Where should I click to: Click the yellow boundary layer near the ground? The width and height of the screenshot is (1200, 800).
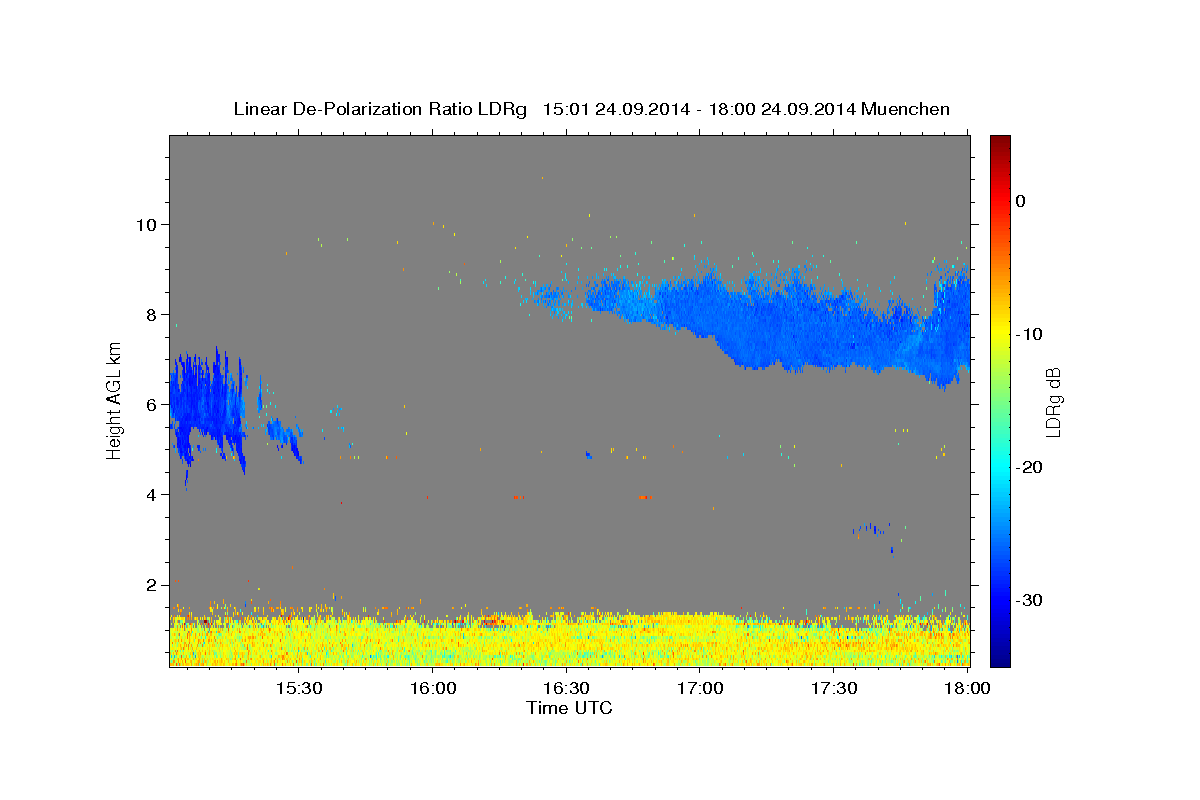point(569,640)
